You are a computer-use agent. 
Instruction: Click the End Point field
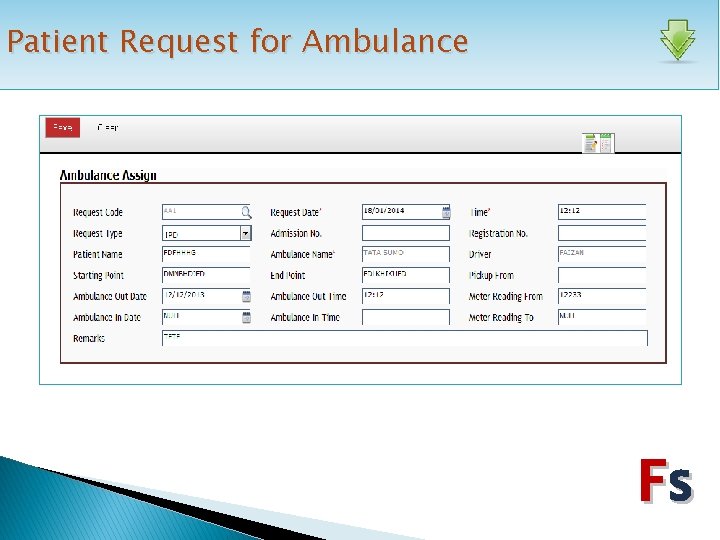pos(406,275)
